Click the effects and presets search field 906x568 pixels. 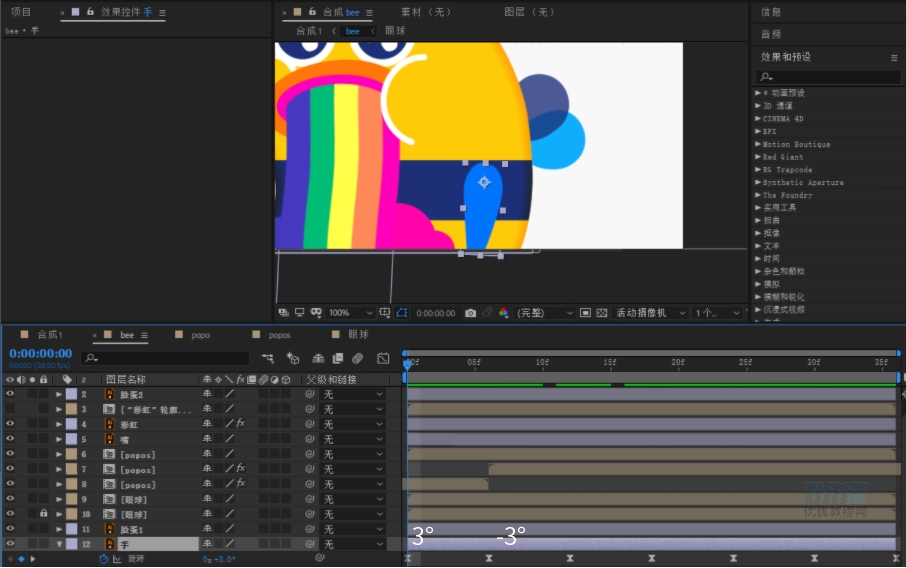828,76
